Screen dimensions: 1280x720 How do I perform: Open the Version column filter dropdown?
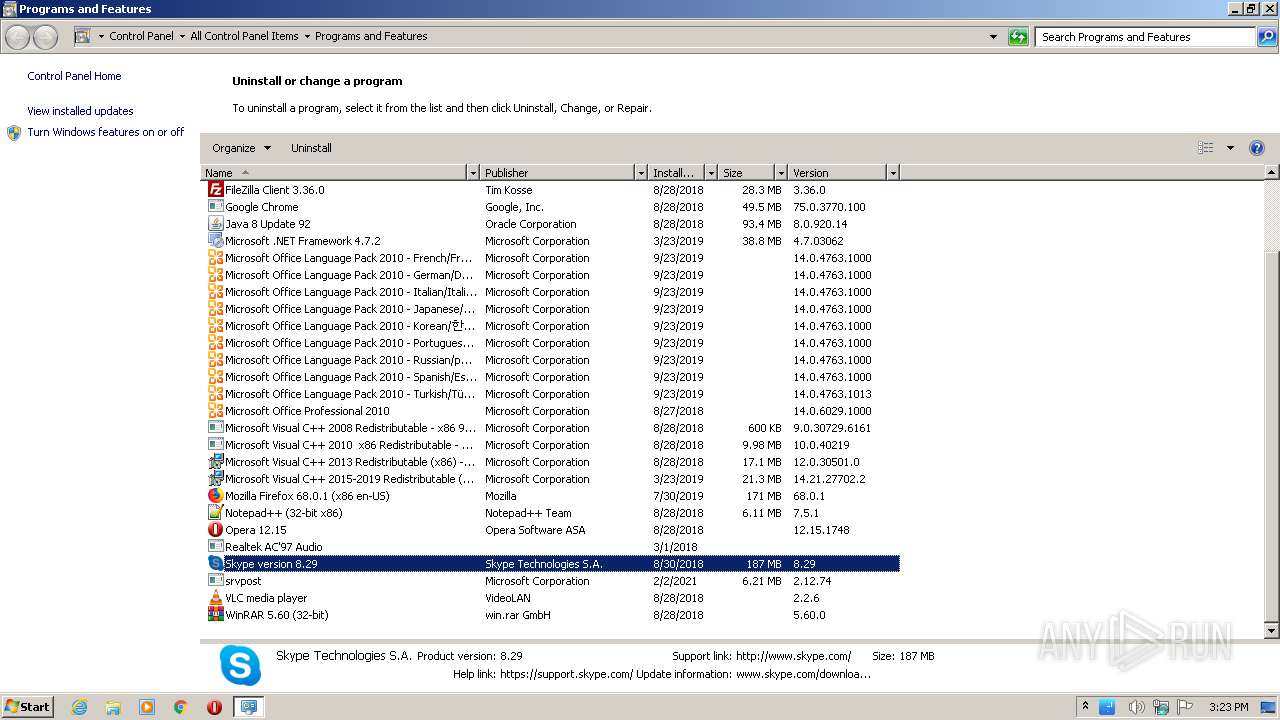tap(893, 173)
